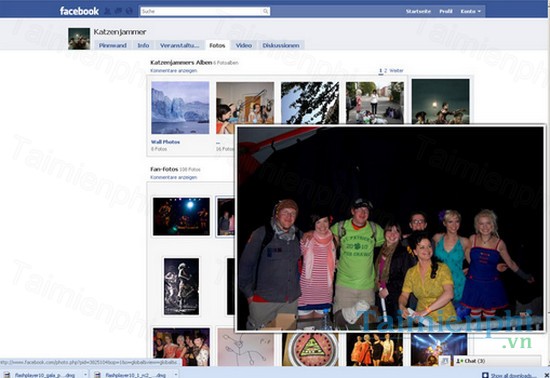Open the Chat (3) bar
Screen dimensions: 550x378
pos(497,361)
